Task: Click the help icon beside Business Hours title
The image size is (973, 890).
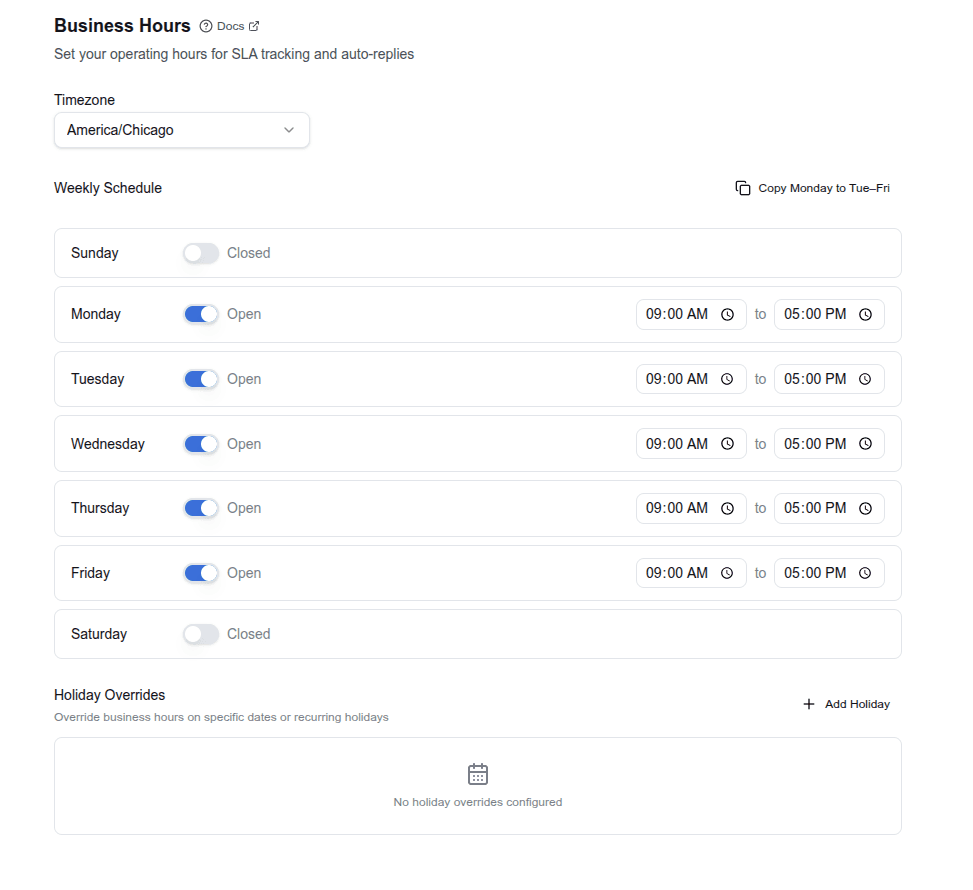Action: tap(205, 25)
